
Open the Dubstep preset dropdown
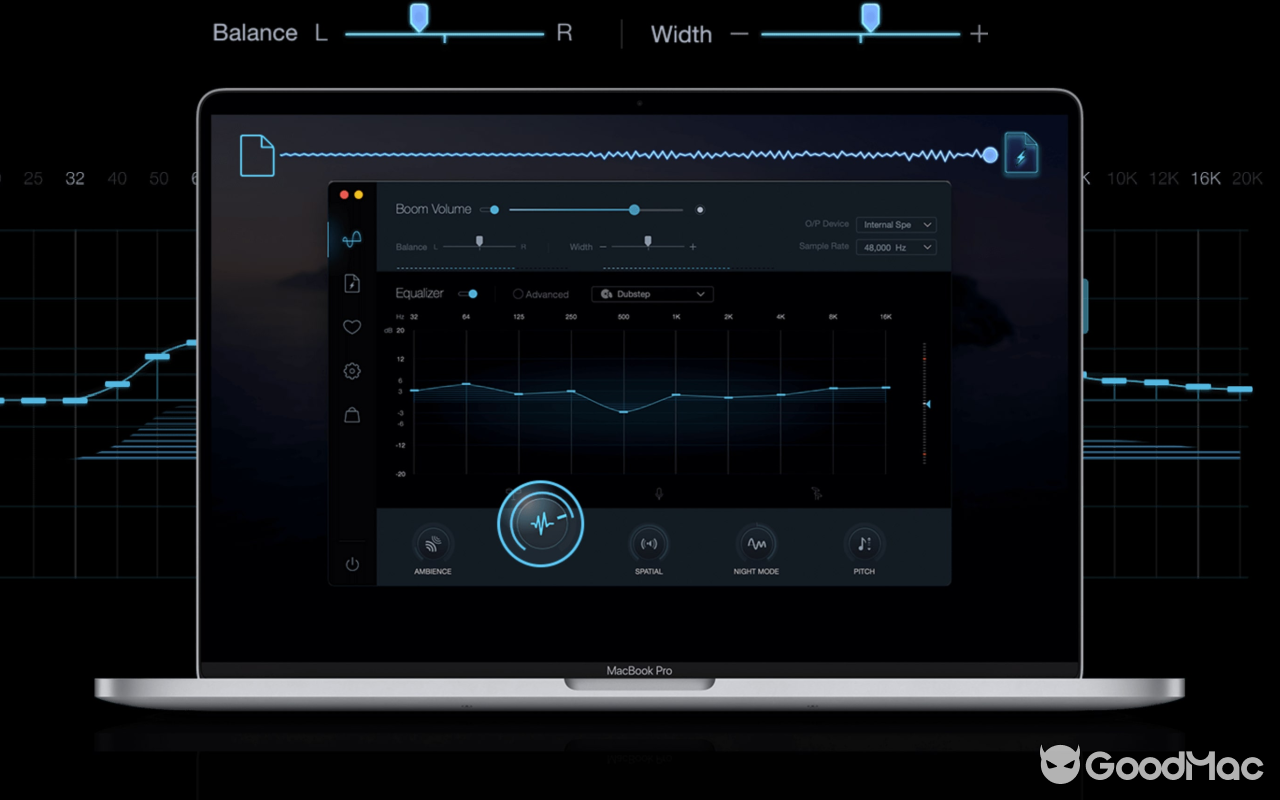point(651,294)
